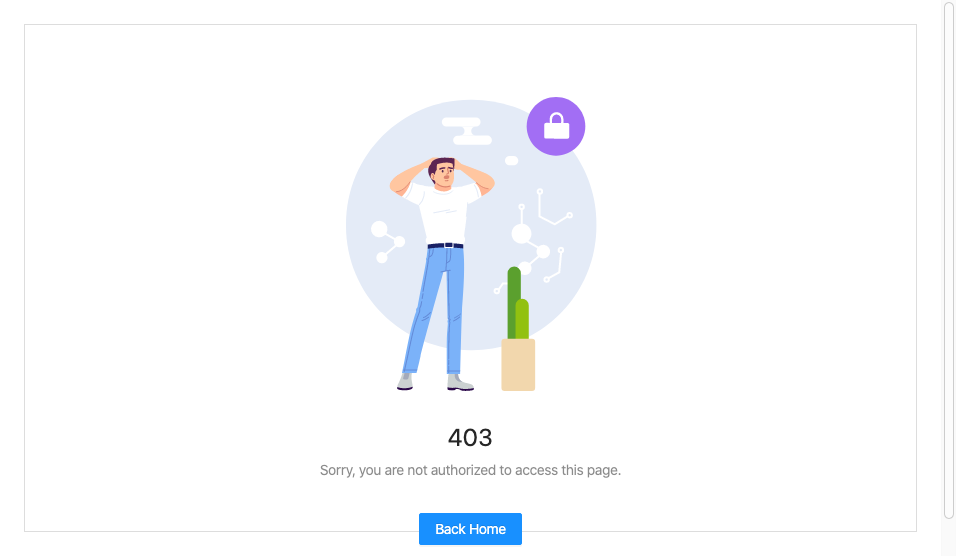
Task: Click the white molecule node left of the man
Action: tap(379, 229)
